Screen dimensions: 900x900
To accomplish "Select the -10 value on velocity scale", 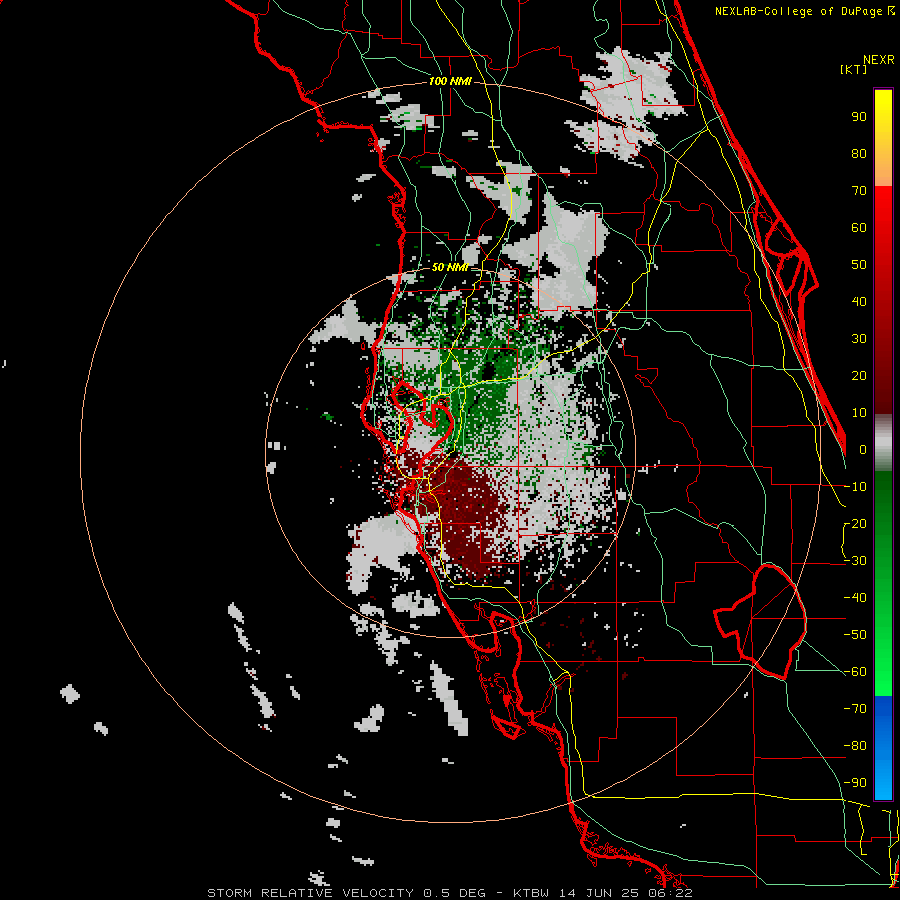I will click(855, 487).
